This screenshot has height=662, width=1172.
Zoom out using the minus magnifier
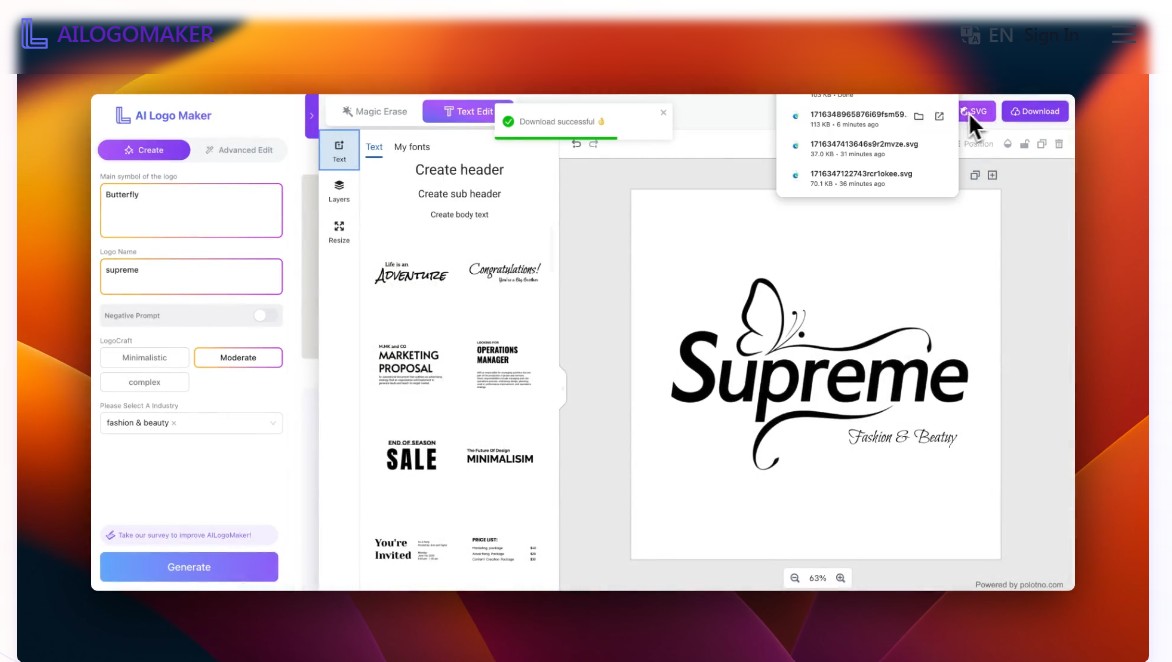point(795,578)
